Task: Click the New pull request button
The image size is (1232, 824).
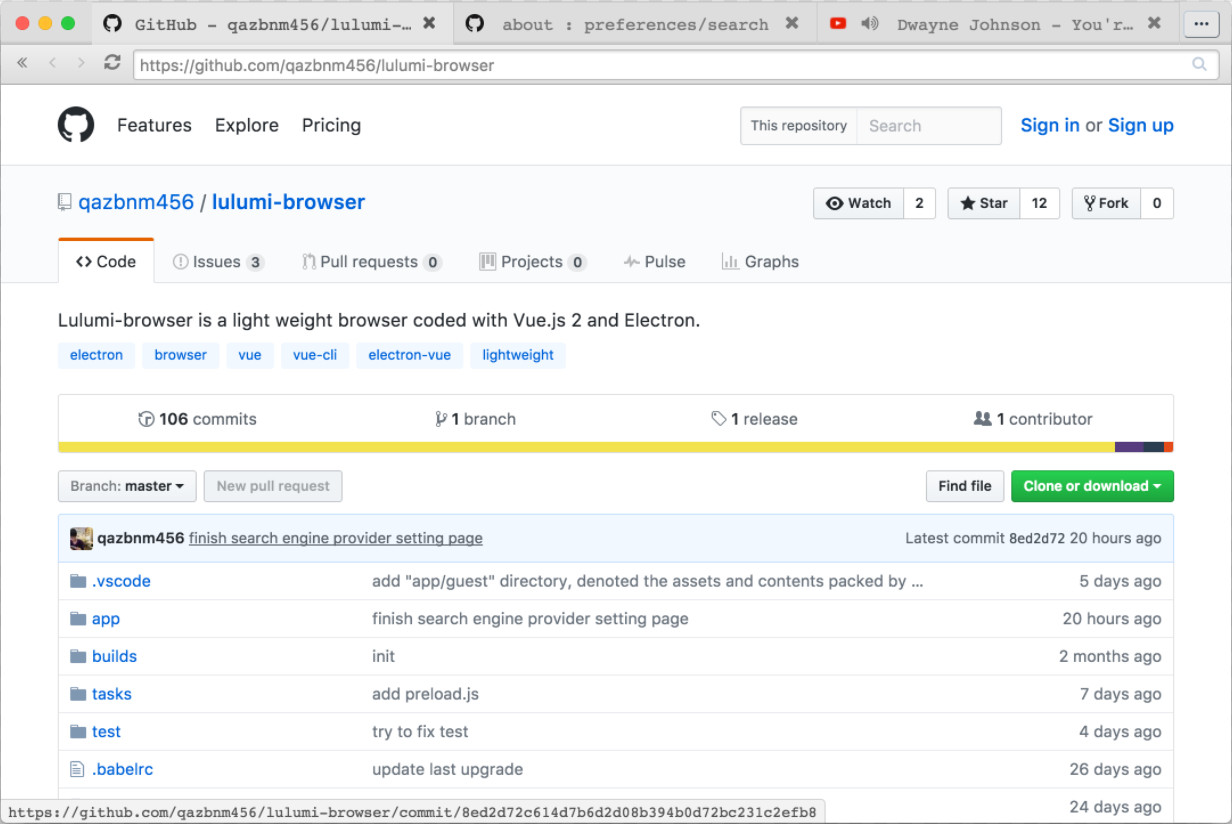Action: [x=273, y=486]
